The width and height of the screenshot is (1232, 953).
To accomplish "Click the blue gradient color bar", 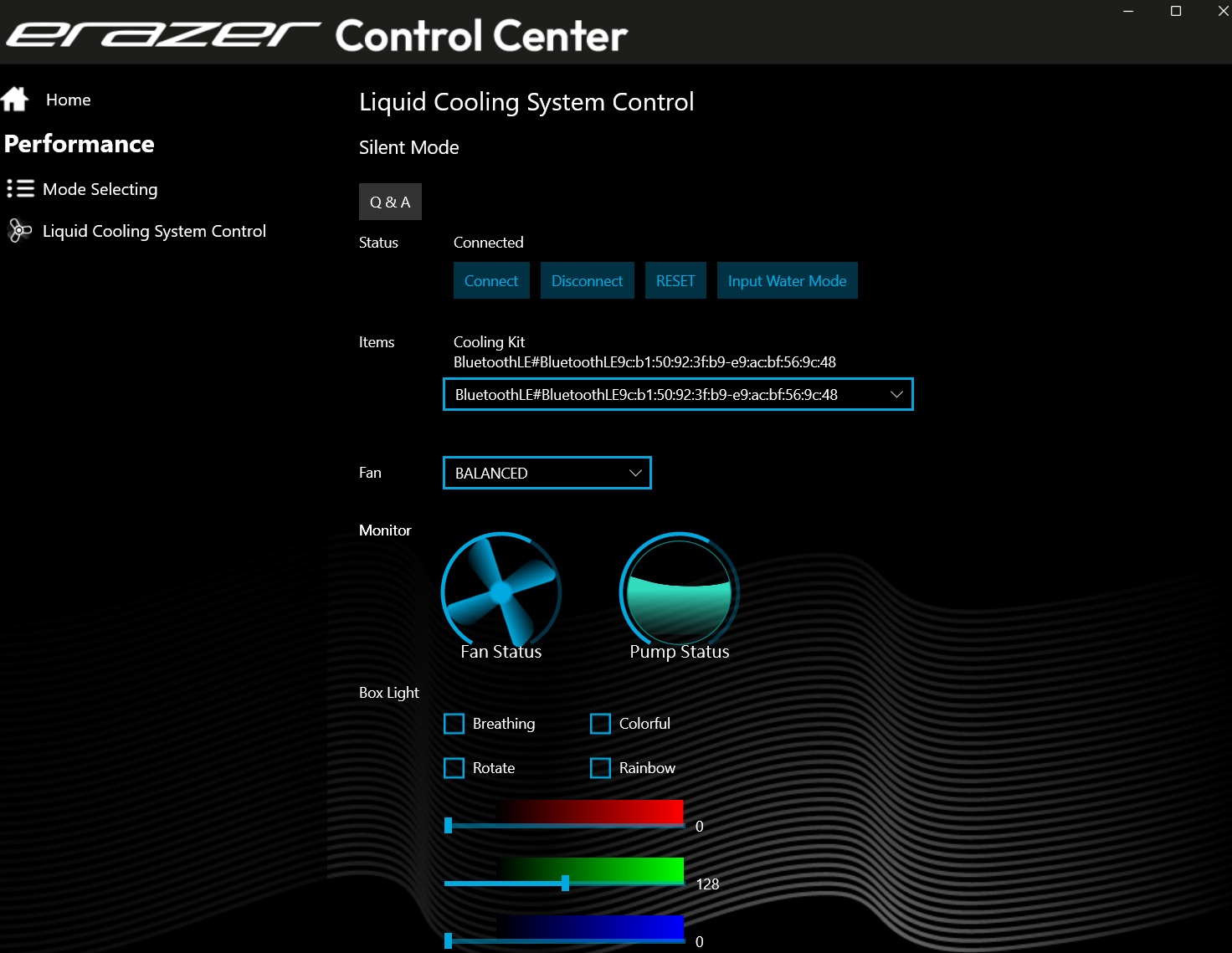I will 590,926.
